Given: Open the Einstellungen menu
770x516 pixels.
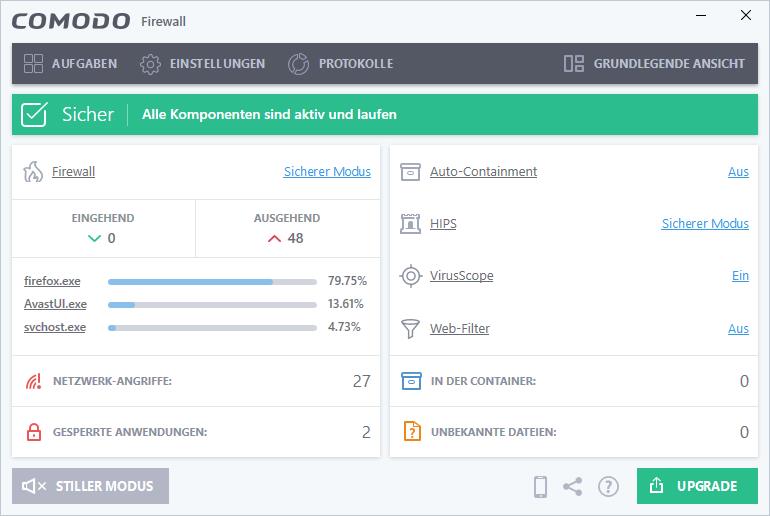Looking at the screenshot, I should [x=202, y=64].
